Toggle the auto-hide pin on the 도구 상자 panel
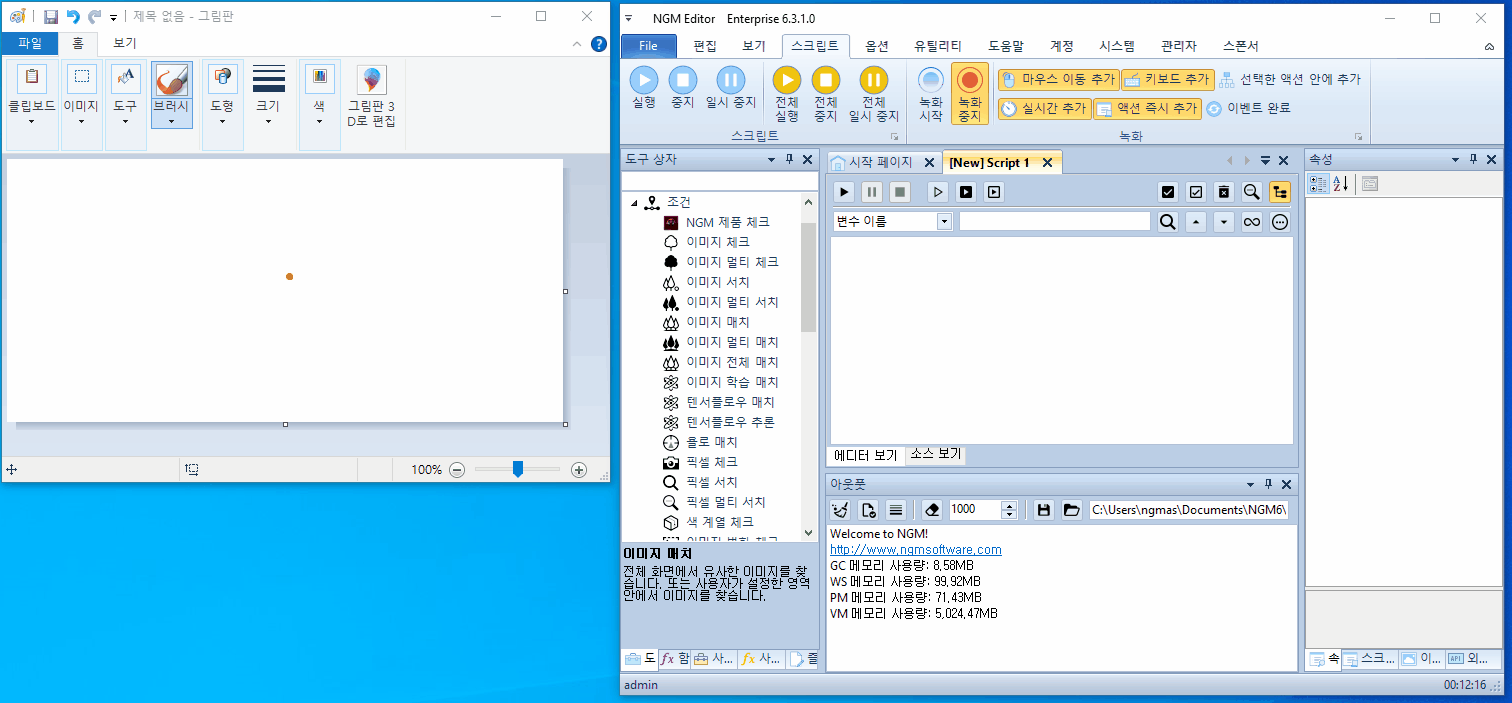The width and height of the screenshot is (1512, 703). tap(789, 160)
